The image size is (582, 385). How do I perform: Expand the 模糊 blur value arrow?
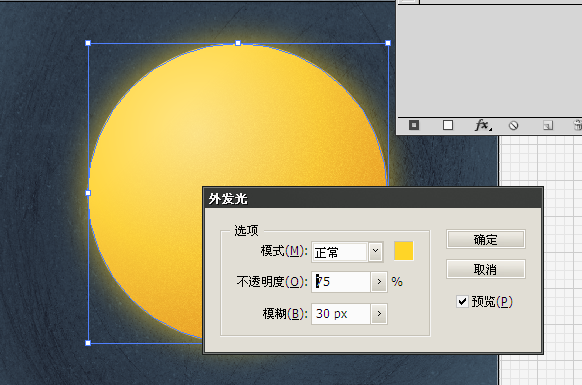pyautogui.click(x=379, y=314)
